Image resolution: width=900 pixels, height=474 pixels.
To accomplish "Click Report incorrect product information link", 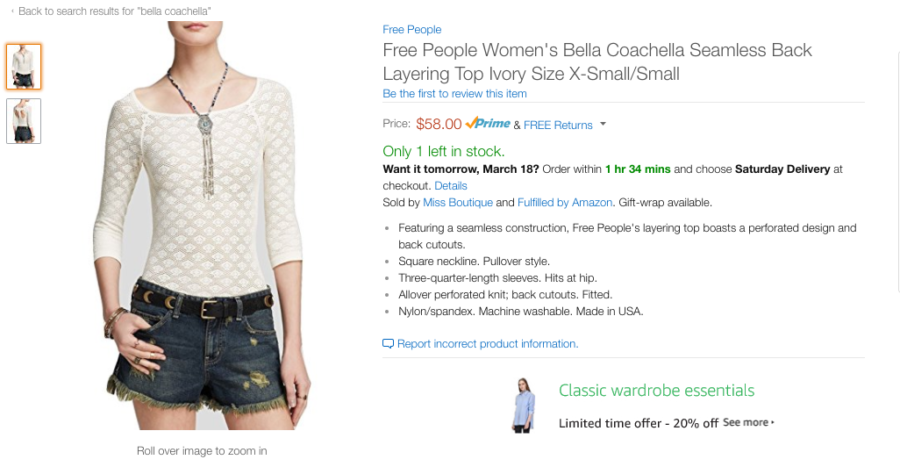I will pos(487,344).
